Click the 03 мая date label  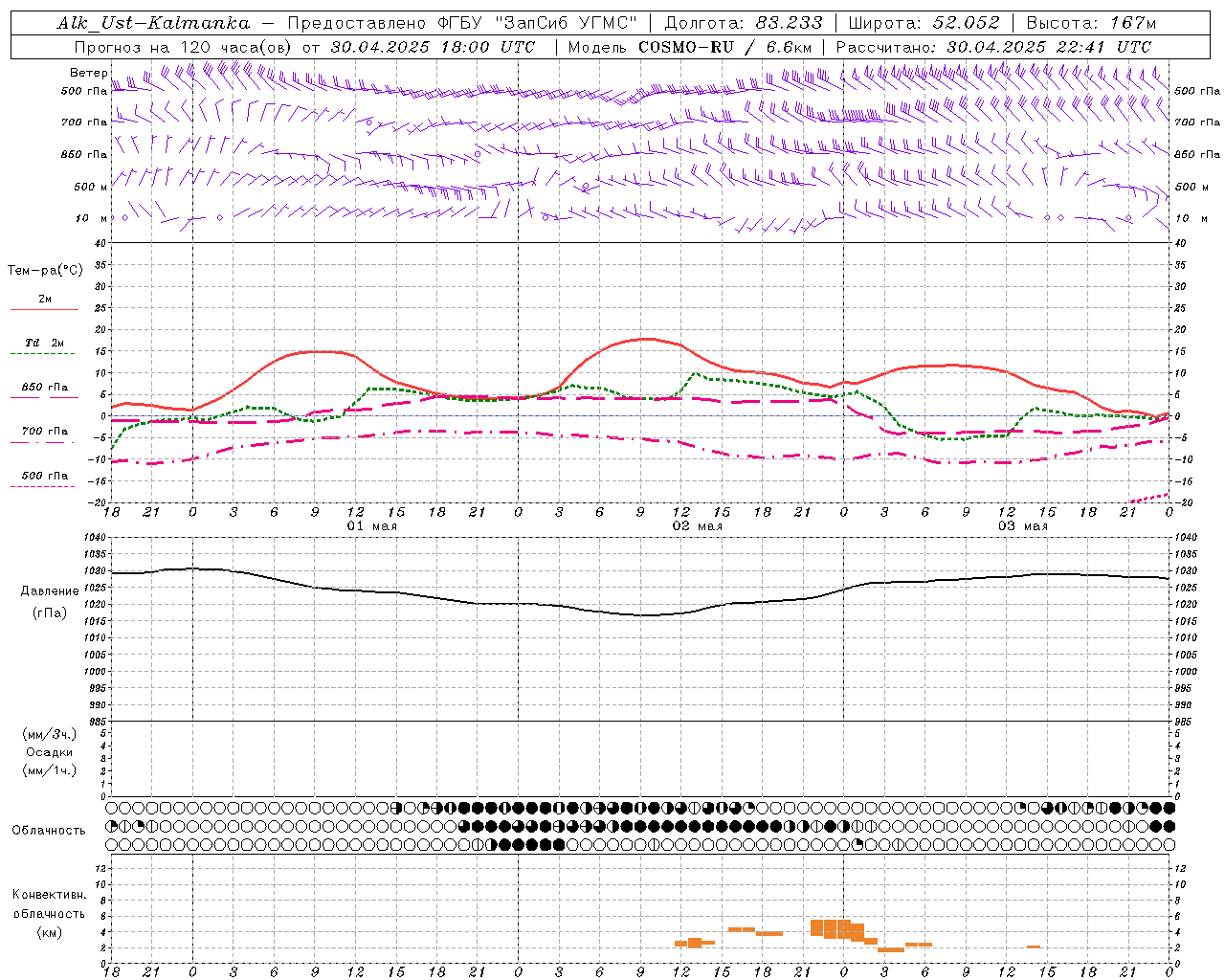click(x=1023, y=526)
